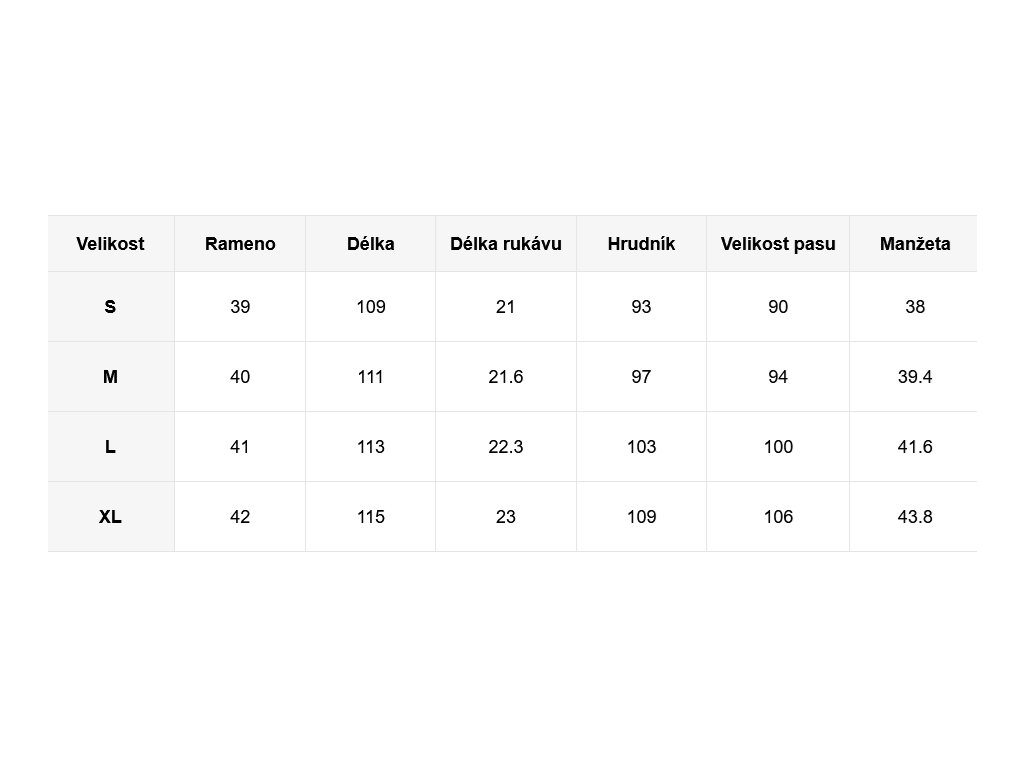Select the M size row label
Screen dimensions: 1024x768
click(110, 377)
